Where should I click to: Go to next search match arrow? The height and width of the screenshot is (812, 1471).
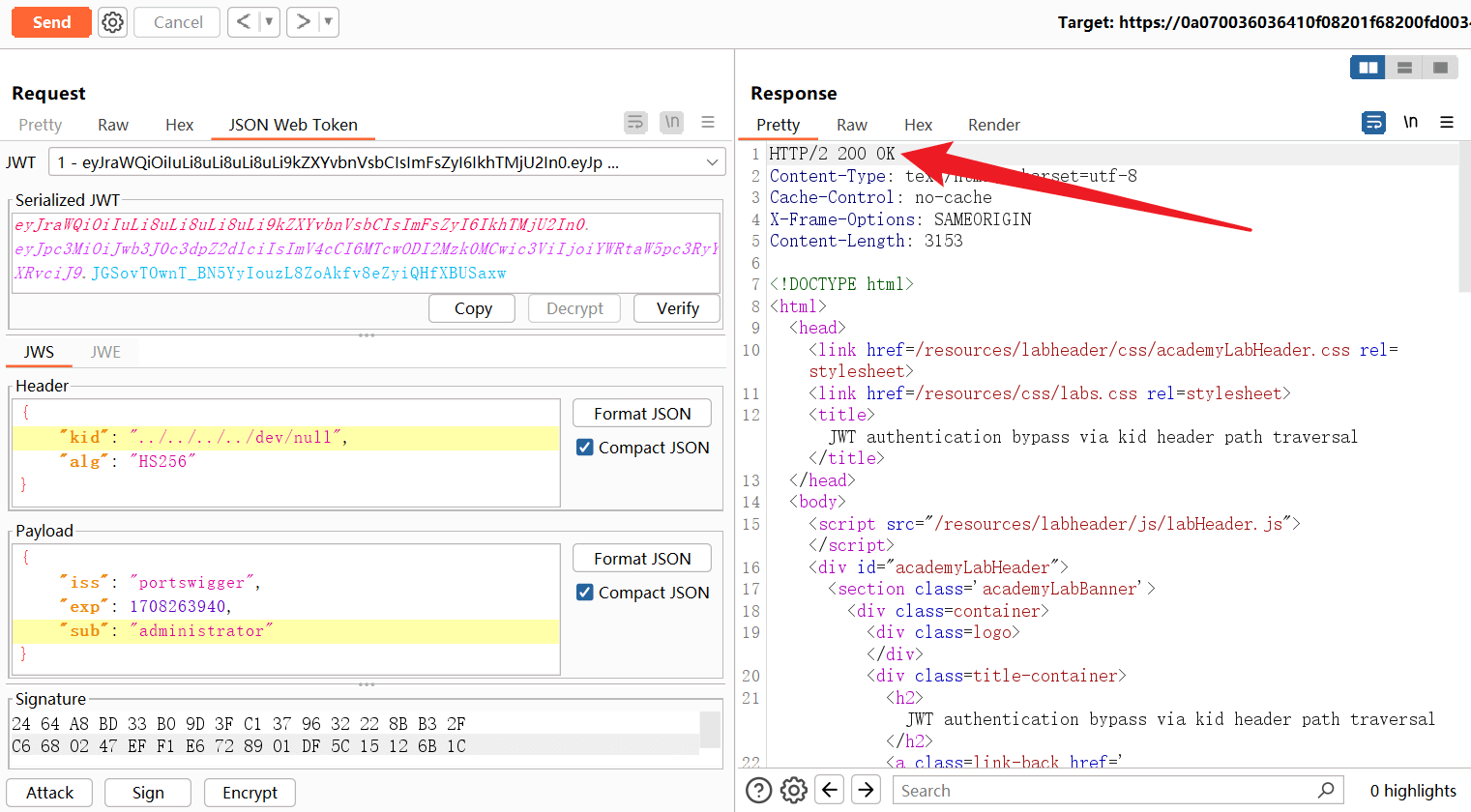click(x=866, y=790)
